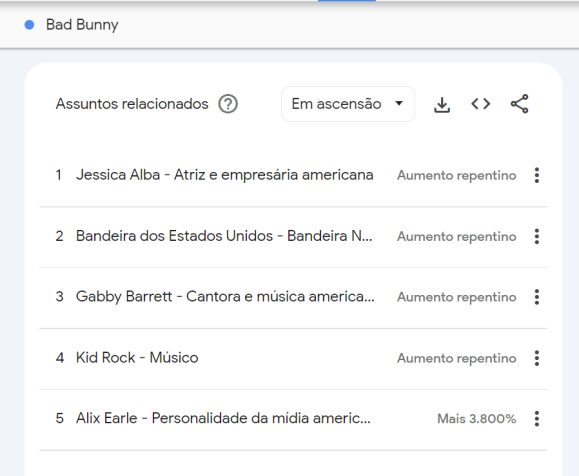Click Aumento repentino on Bandeira row
Image resolution: width=579 pixels, height=476 pixels.
point(456,237)
